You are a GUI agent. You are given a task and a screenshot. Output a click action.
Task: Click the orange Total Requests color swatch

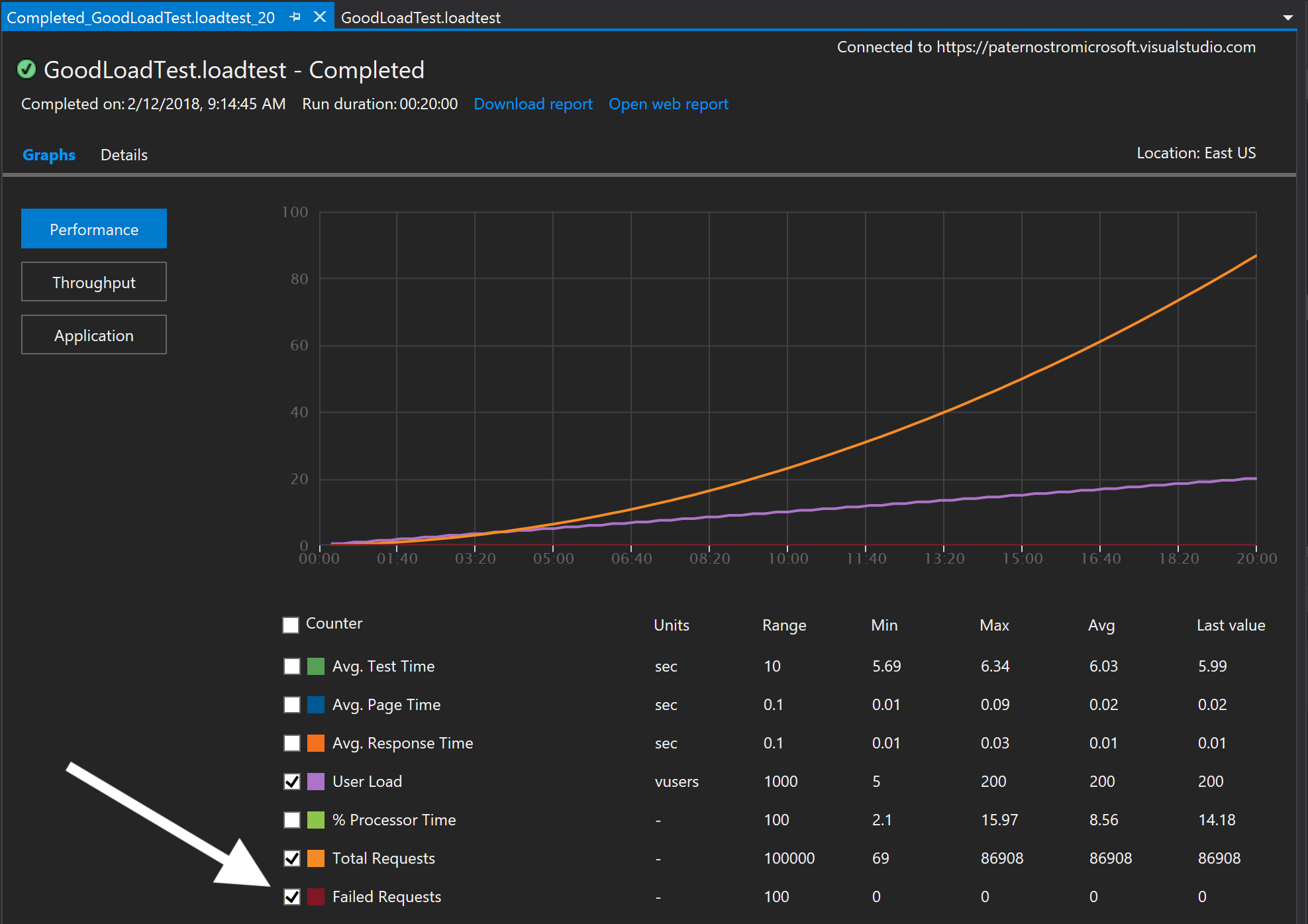(316, 858)
